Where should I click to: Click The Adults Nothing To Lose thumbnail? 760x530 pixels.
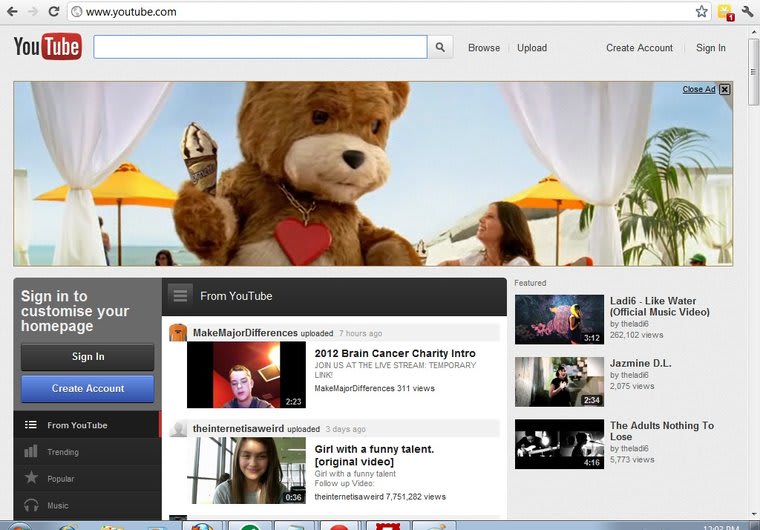click(559, 444)
